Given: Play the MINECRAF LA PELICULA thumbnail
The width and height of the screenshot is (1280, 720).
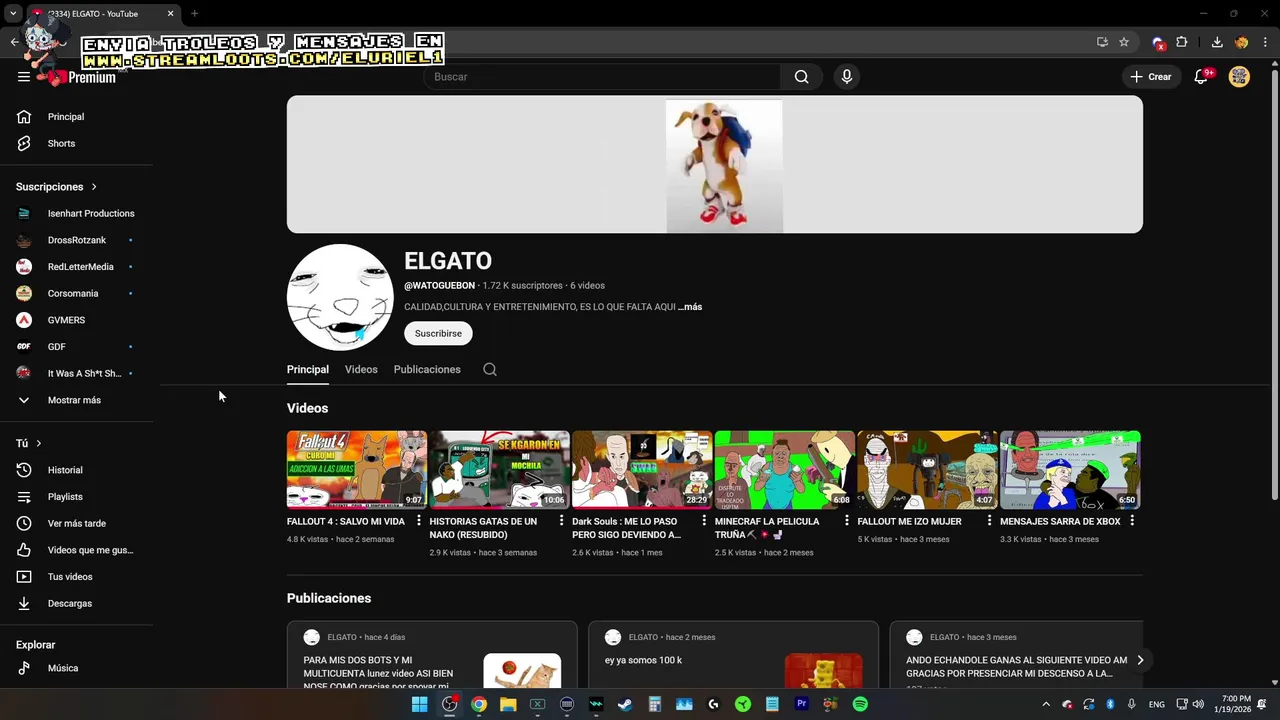Looking at the screenshot, I should coord(785,470).
